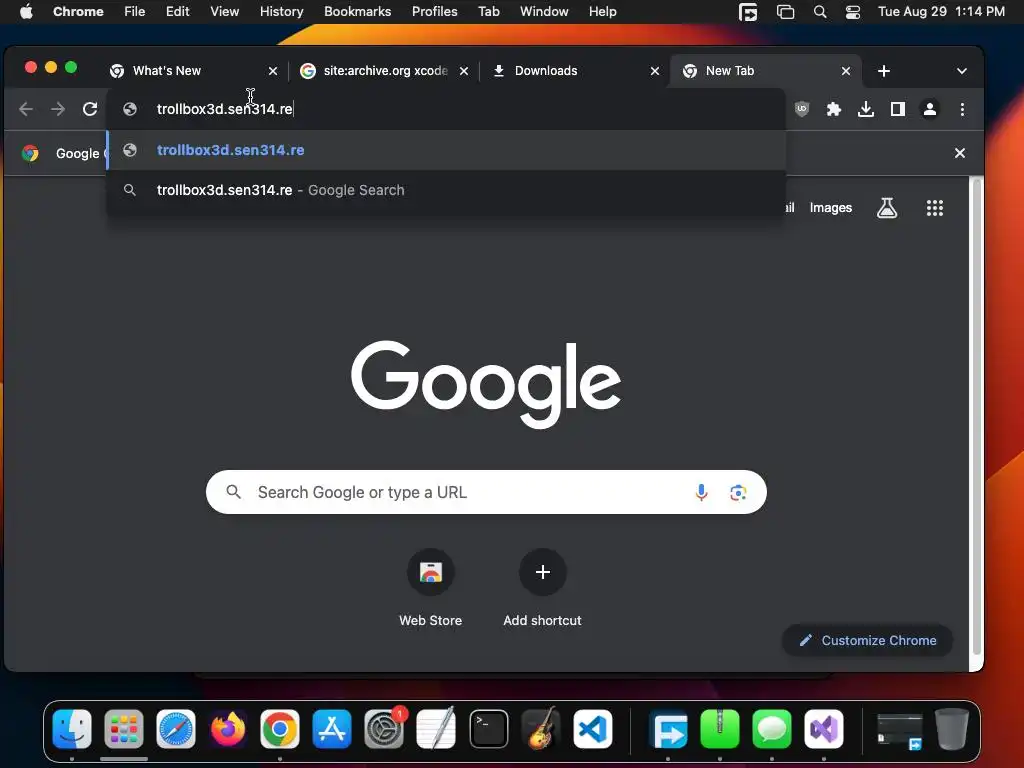Open the Edit menu
The width and height of the screenshot is (1024, 768).
[x=178, y=12]
